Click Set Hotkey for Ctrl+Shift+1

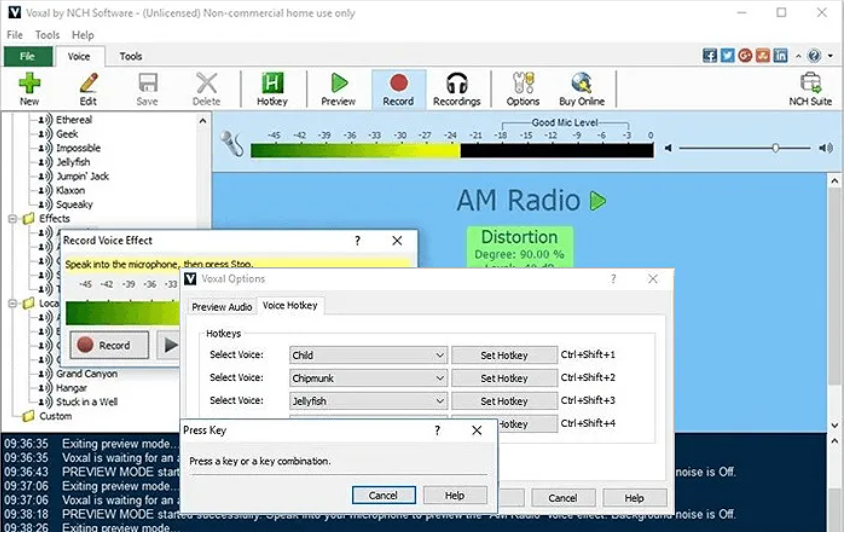pos(504,355)
